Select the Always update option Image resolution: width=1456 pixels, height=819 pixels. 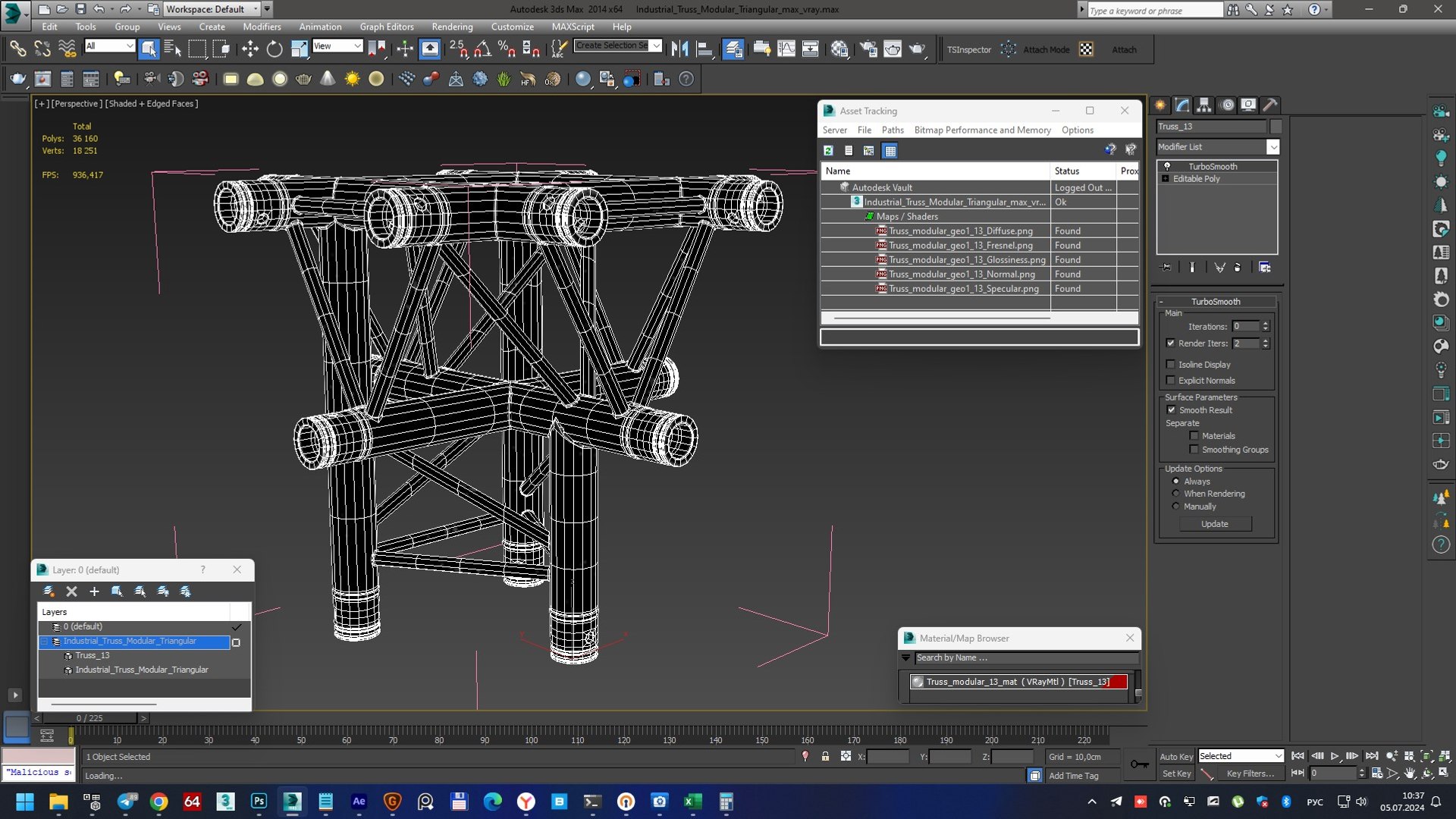(x=1176, y=482)
